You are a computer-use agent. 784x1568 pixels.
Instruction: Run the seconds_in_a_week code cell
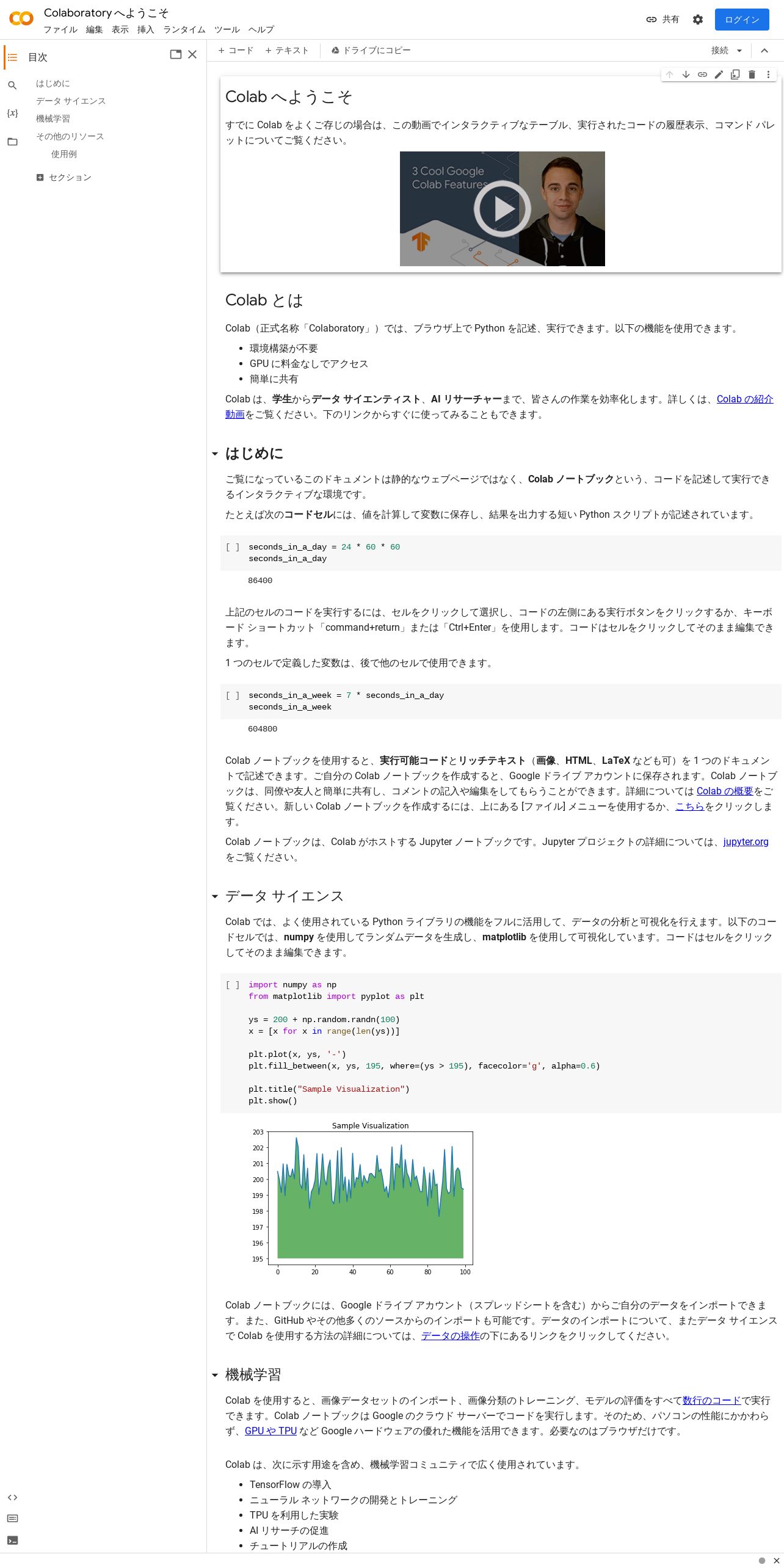tap(233, 695)
